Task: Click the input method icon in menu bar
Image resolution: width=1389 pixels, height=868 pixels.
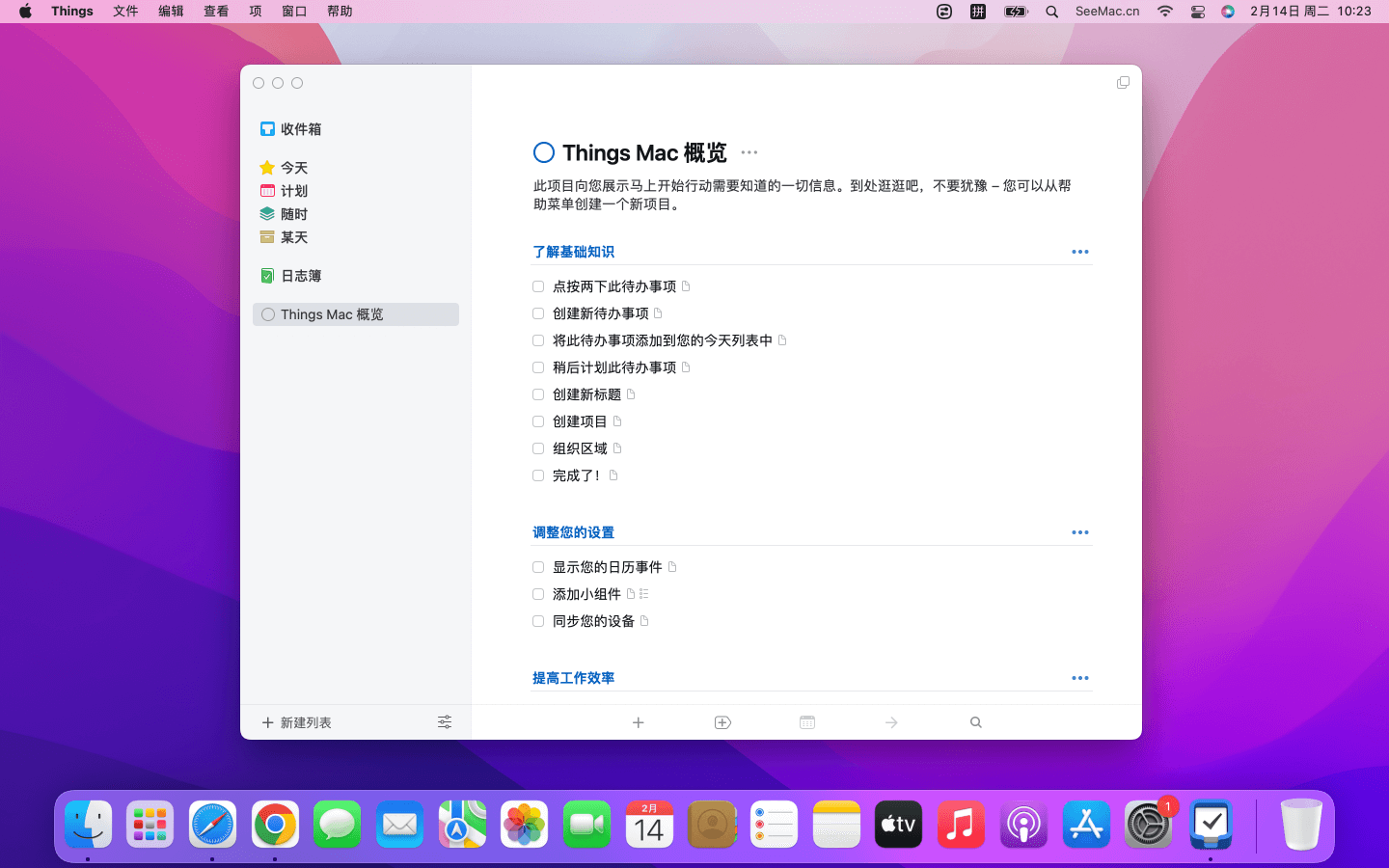Action: (978, 12)
